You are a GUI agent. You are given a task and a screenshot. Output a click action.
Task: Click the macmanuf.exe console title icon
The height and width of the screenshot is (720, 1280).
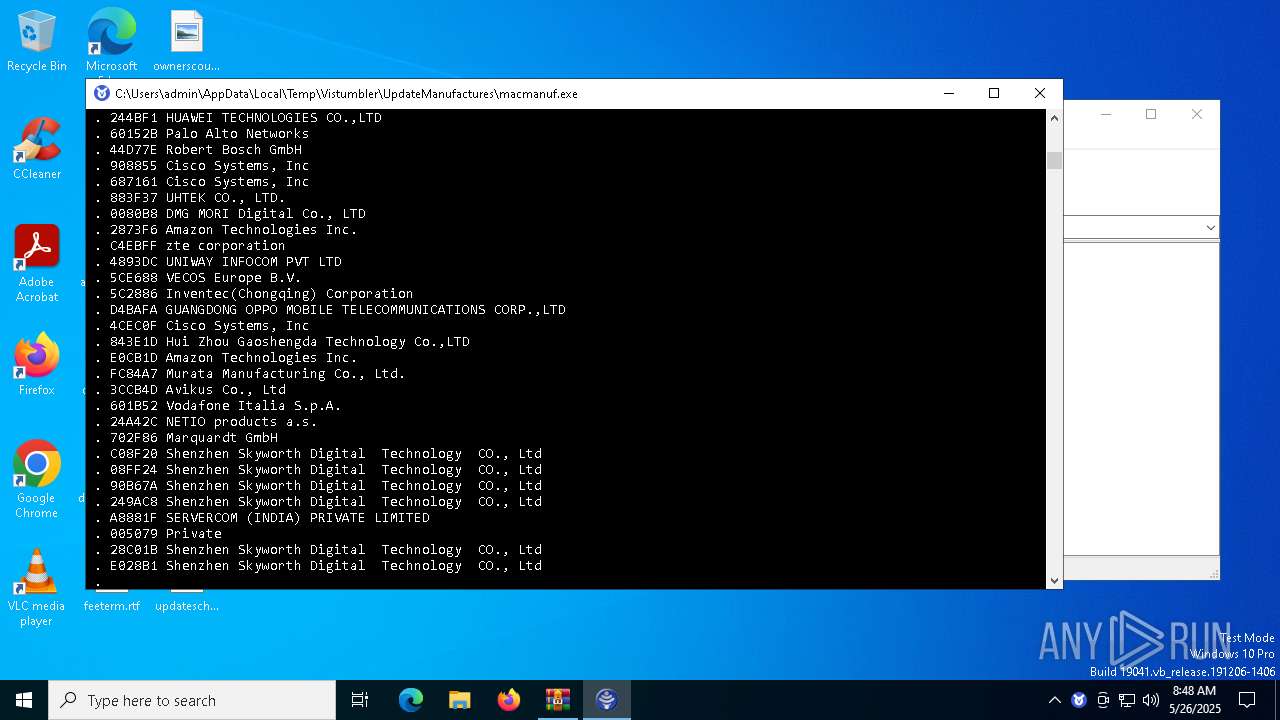point(102,93)
